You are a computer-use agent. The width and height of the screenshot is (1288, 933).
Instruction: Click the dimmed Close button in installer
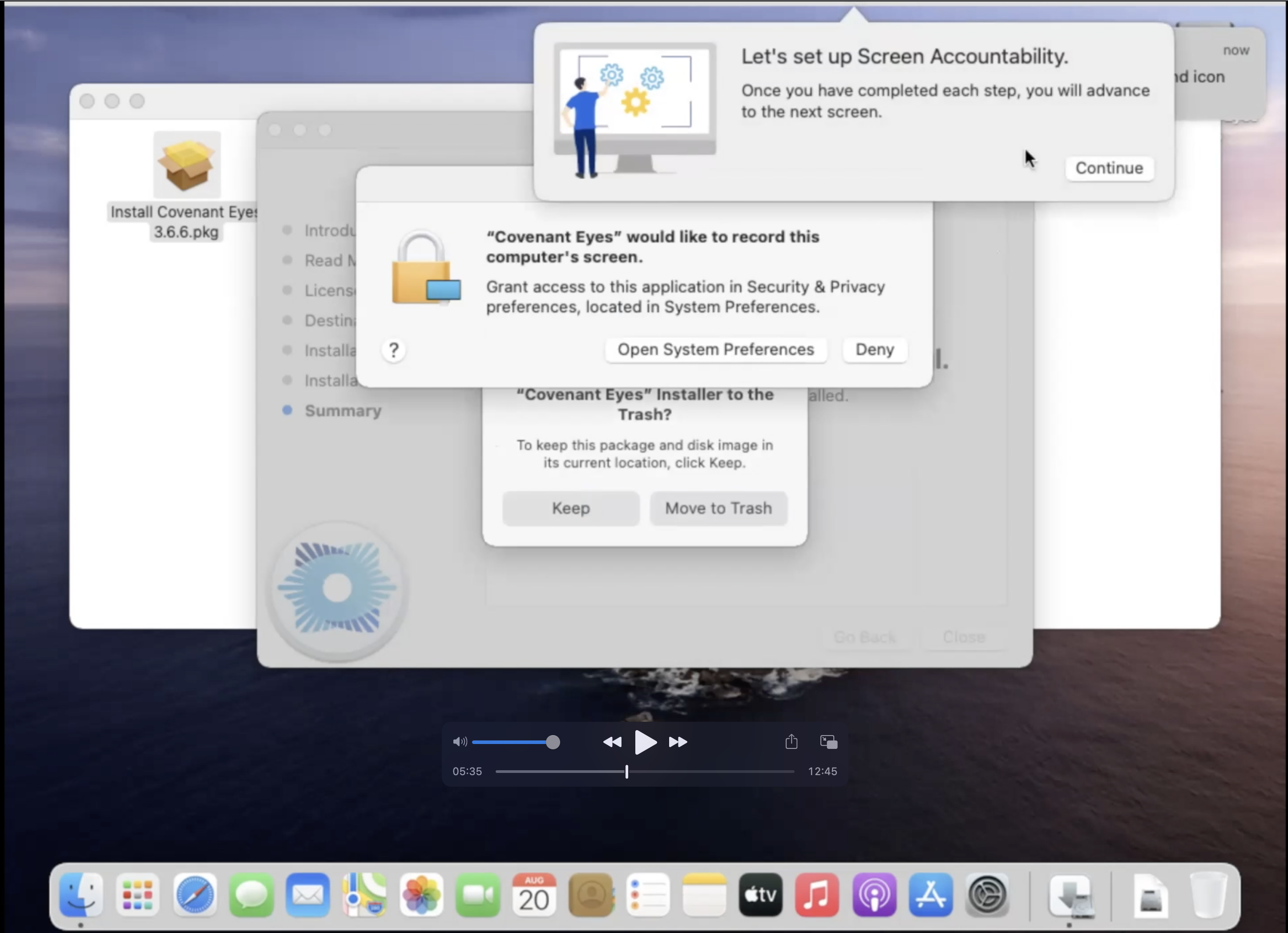964,637
